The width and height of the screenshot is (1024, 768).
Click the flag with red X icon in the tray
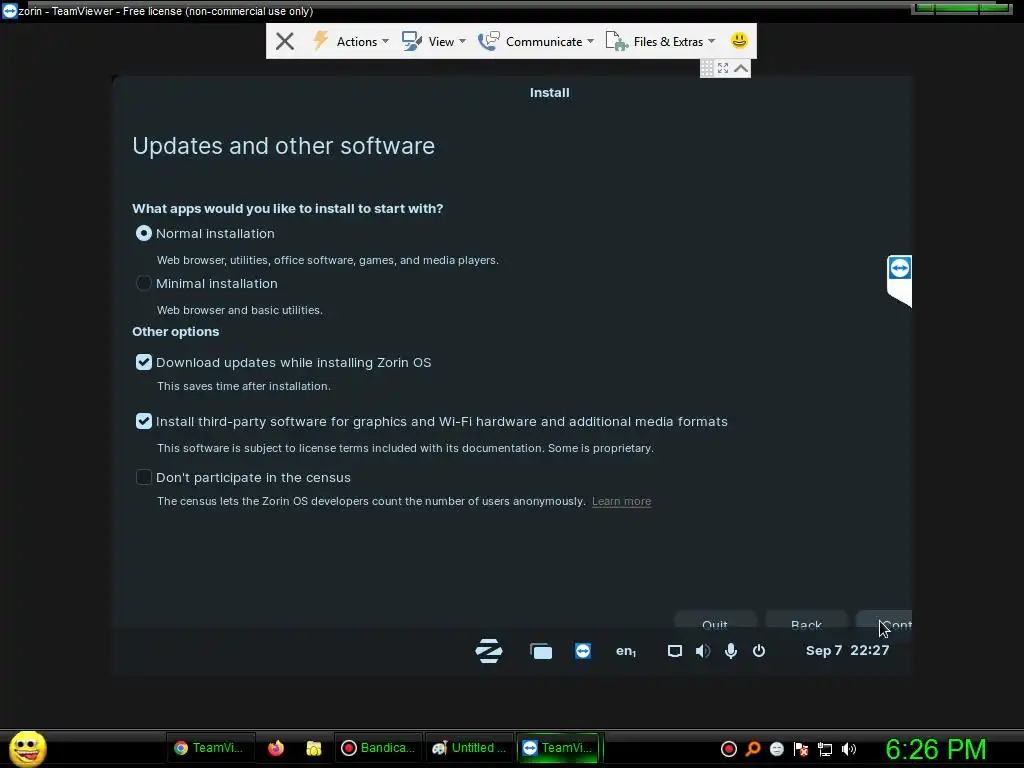click(801, 749)
